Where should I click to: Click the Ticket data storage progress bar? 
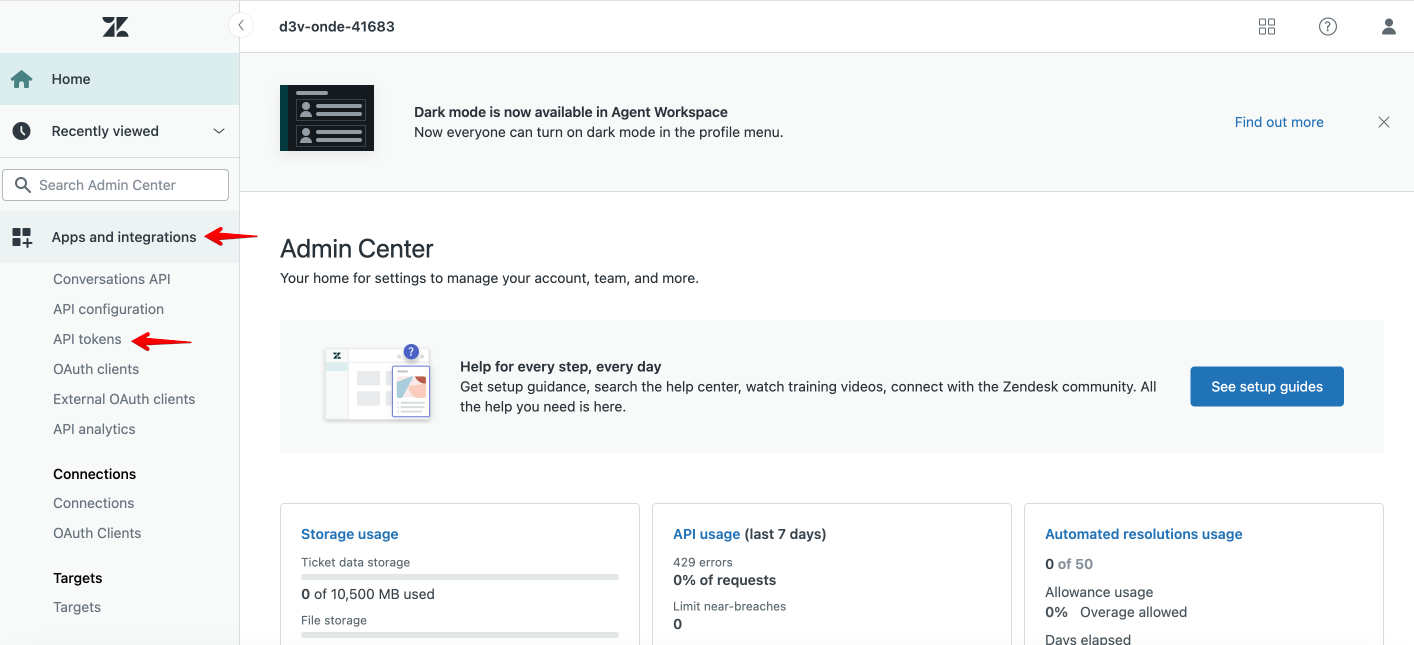click(460, 577)
